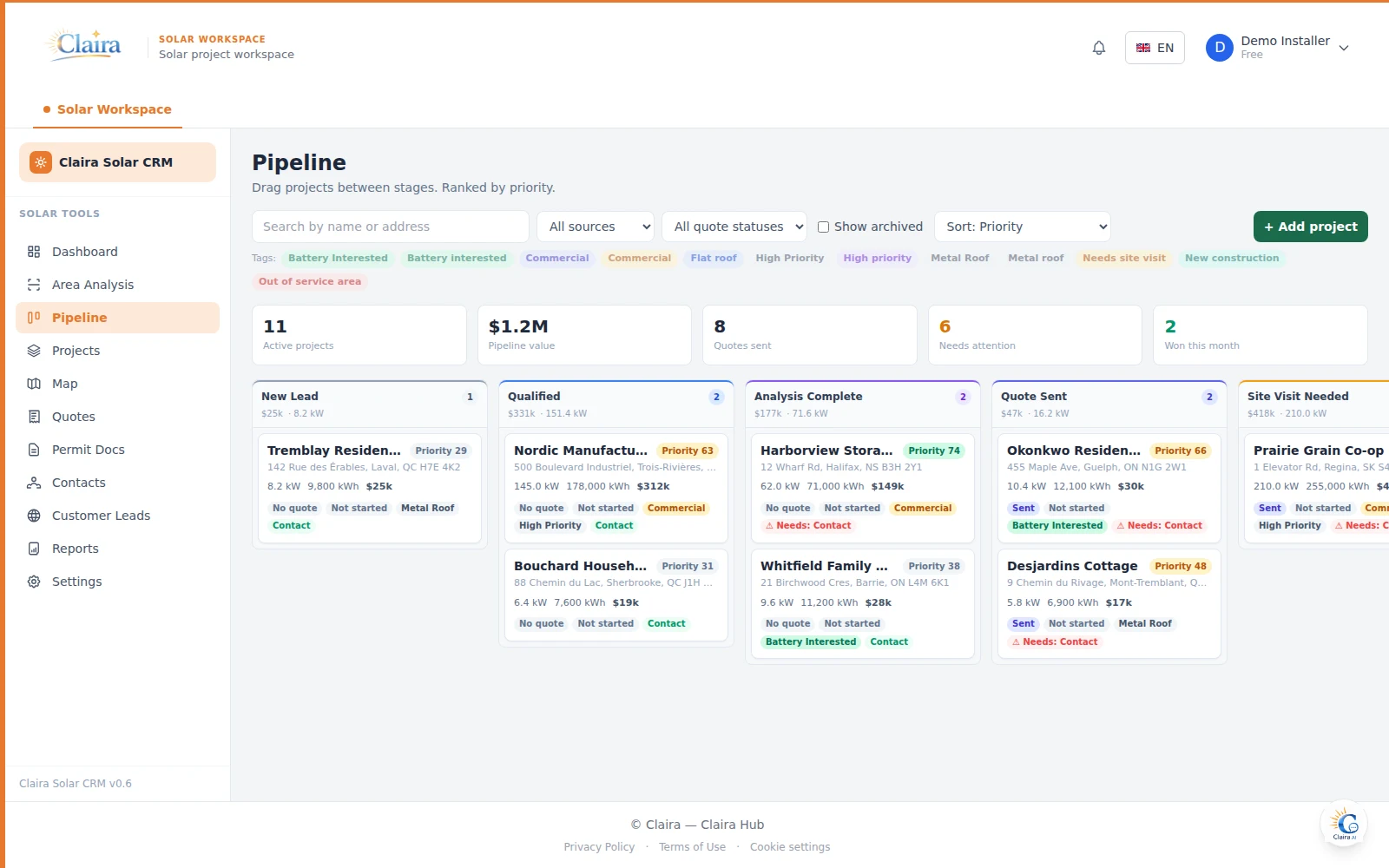Toggle the High priority purple tag filter
Viewport: 1389px width, 868px height.
(x=877, y=258)
